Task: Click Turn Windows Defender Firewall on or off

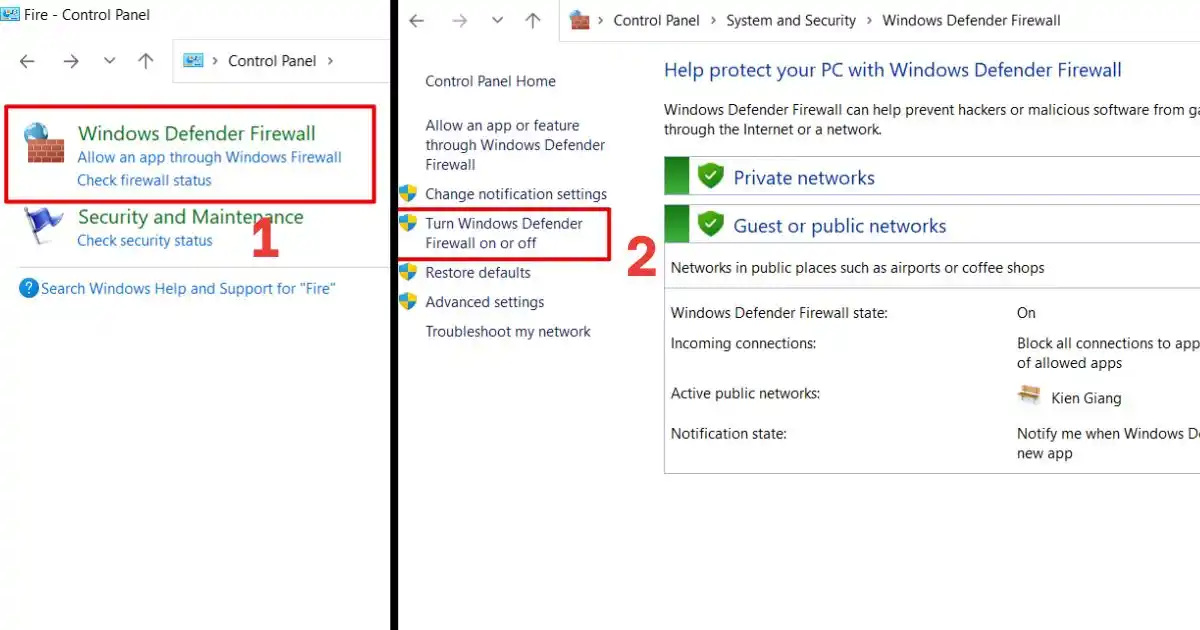Action: click(x=504, y=233)
